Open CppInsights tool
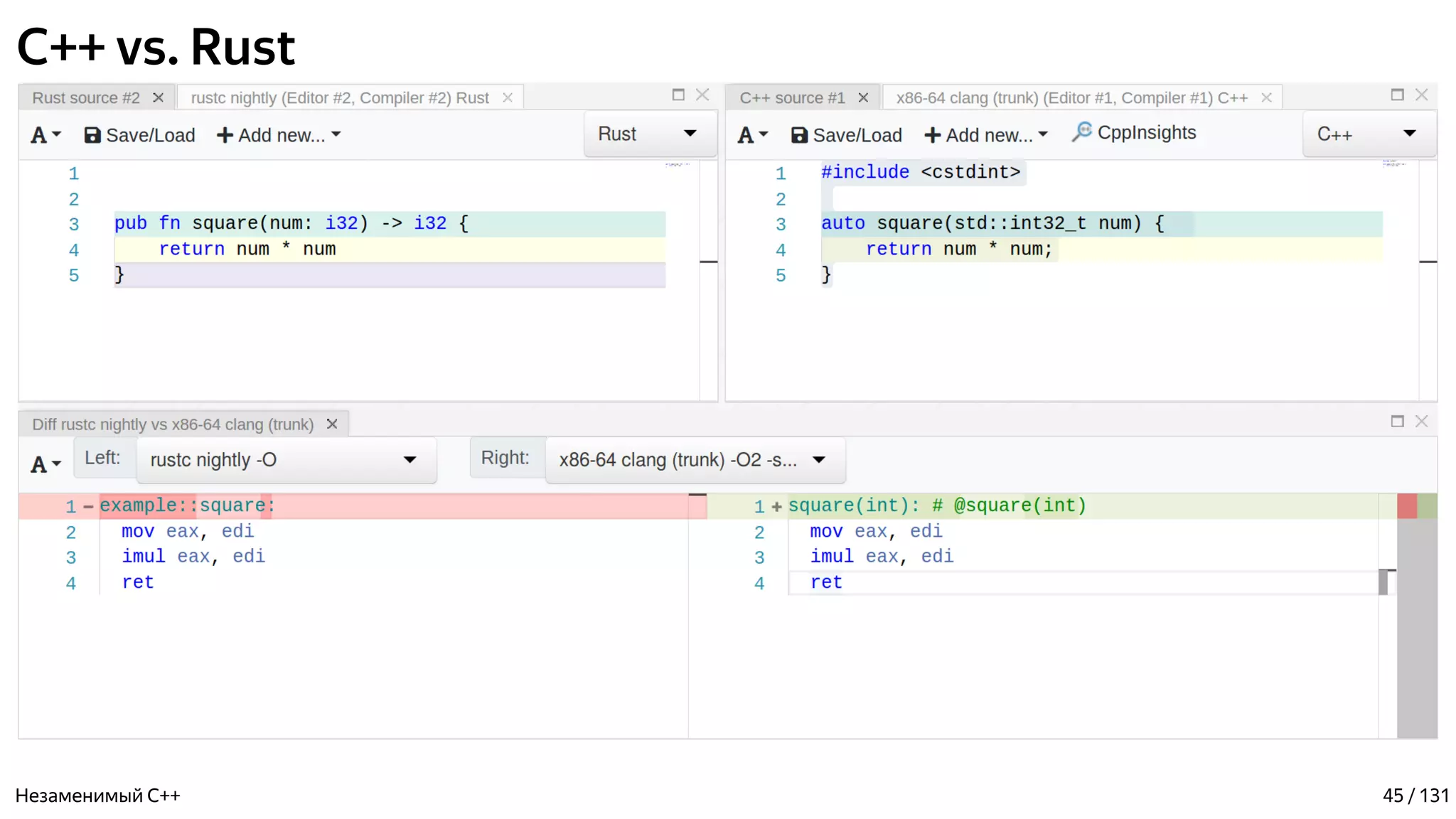This screenshot has width=1456, height=819. (x=1135, y=133)
